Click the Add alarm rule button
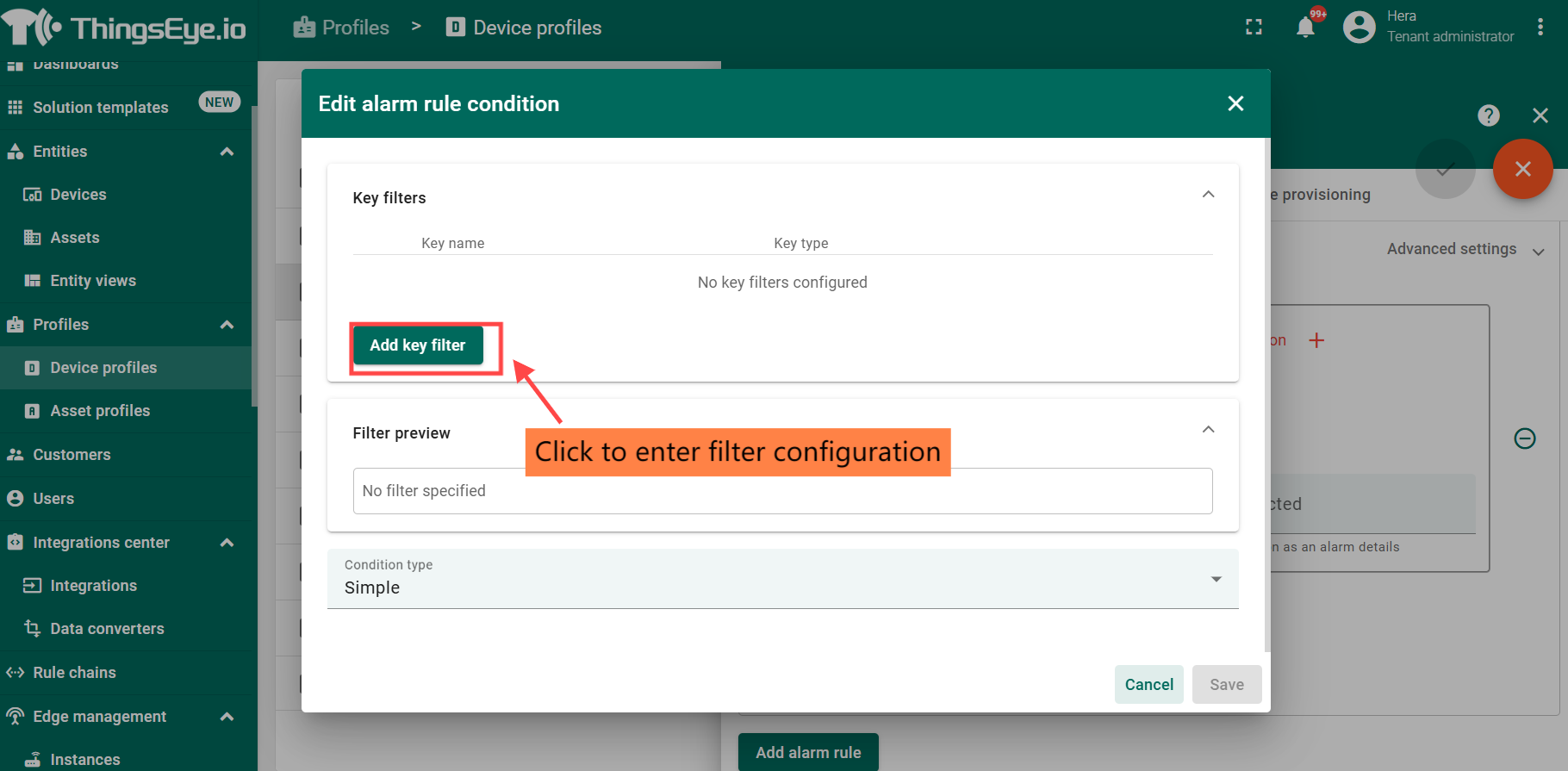Viewport: 1568px width, 771px height. tap(807, 752)
